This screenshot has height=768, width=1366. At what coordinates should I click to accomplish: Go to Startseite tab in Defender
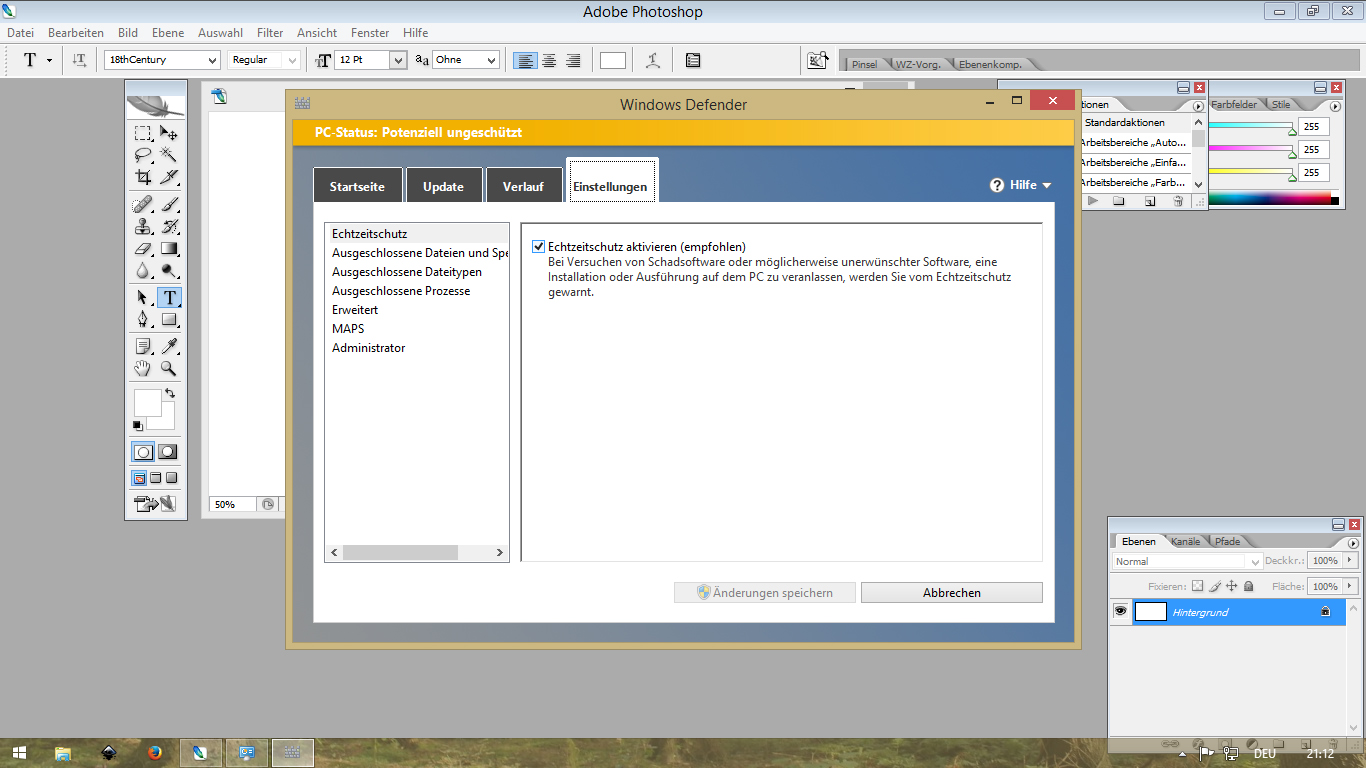point(358,186)
